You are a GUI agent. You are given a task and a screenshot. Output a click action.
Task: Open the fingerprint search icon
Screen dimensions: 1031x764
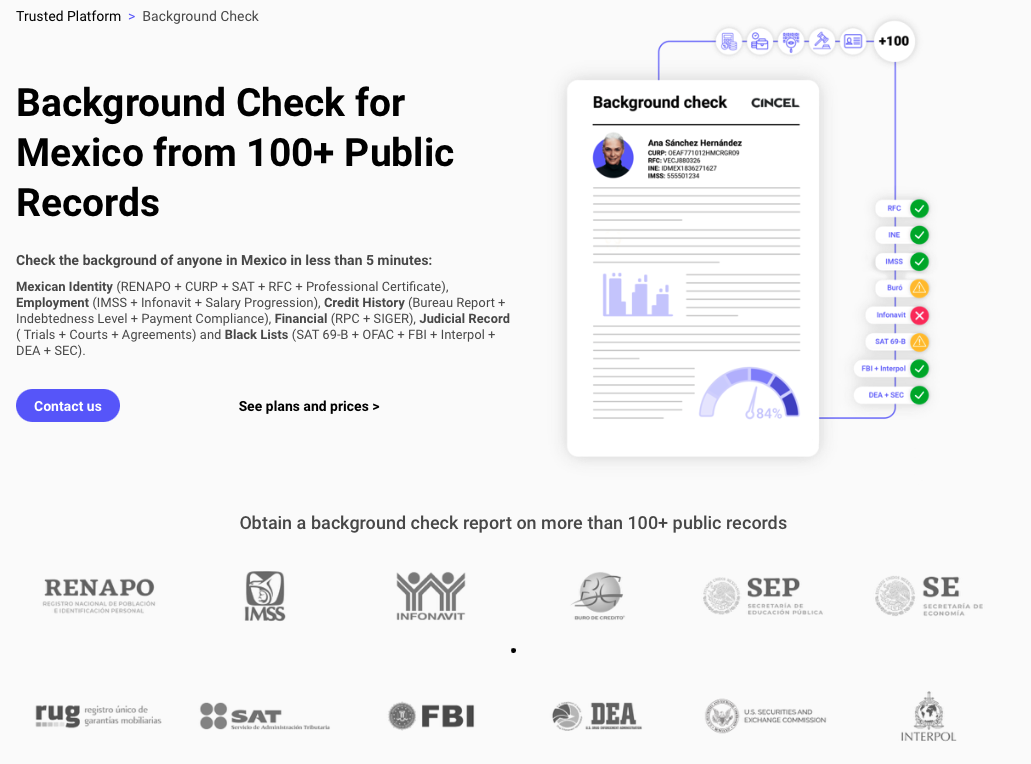(x=790, y=41)
